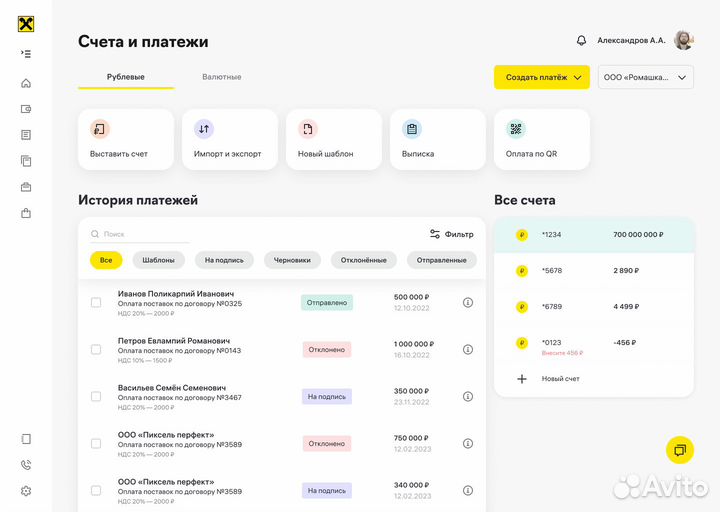Open the yellow chat bubble button

point(680,450)
